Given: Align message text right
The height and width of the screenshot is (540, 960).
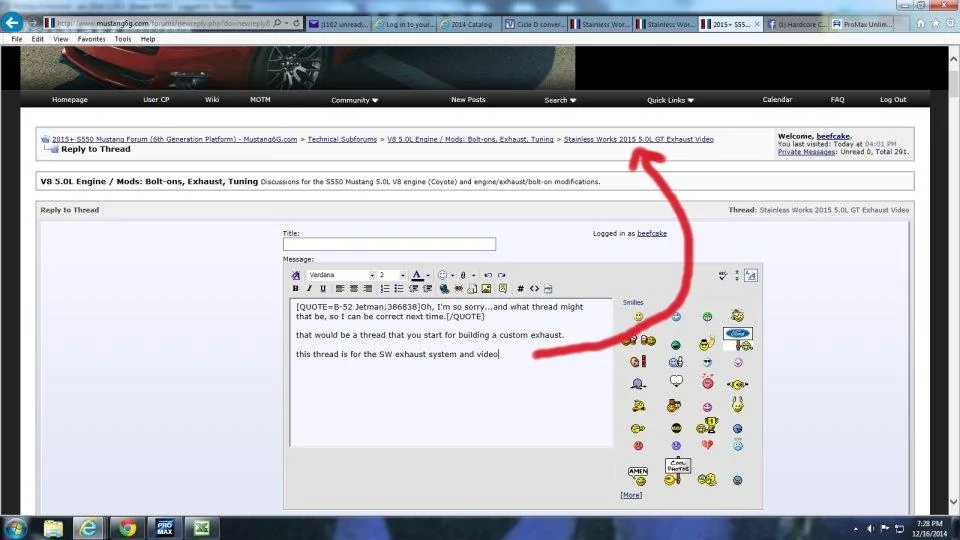Looking at the screenshot, I should point(367,288).
